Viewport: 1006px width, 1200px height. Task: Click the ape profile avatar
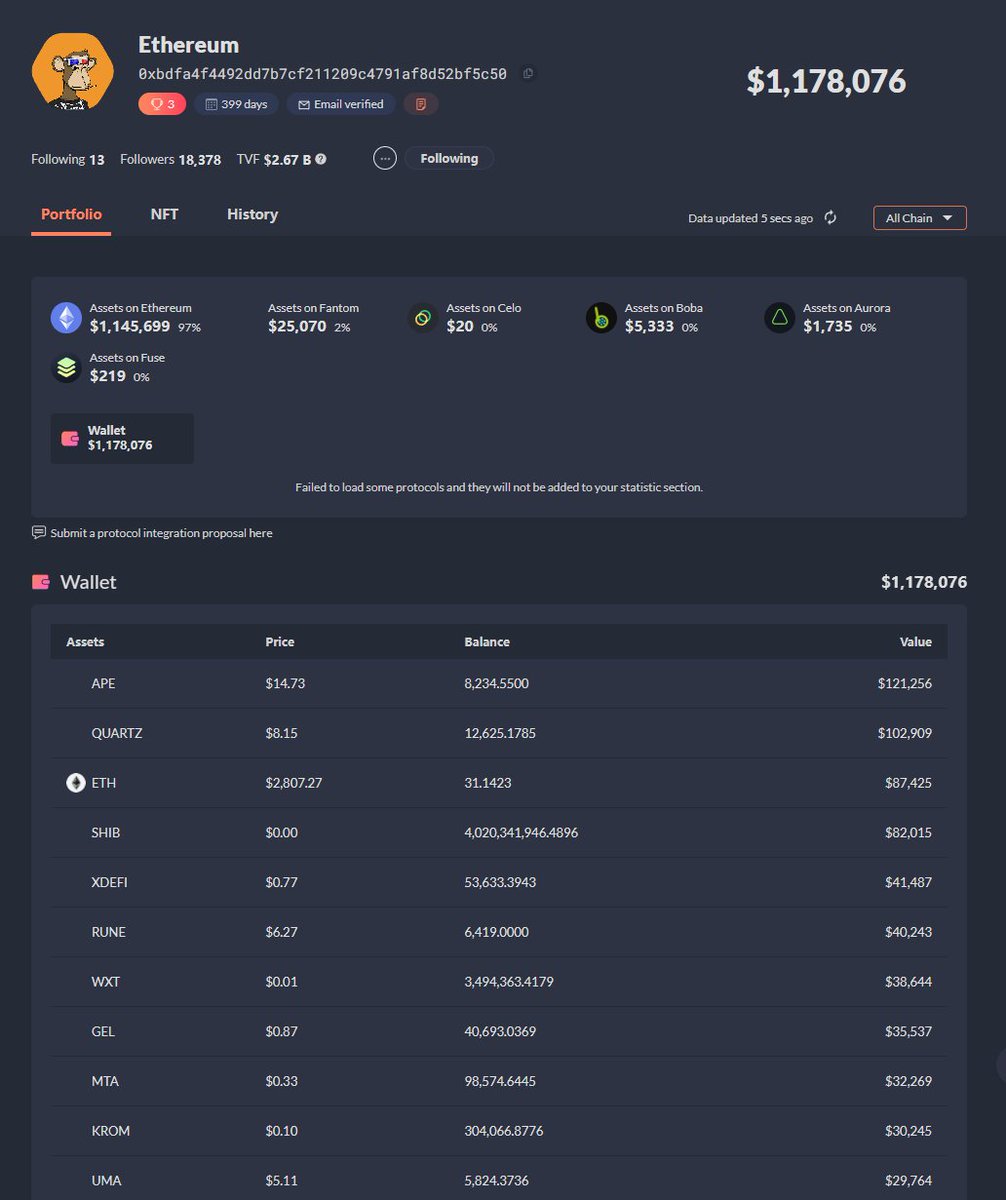(71, 73)
